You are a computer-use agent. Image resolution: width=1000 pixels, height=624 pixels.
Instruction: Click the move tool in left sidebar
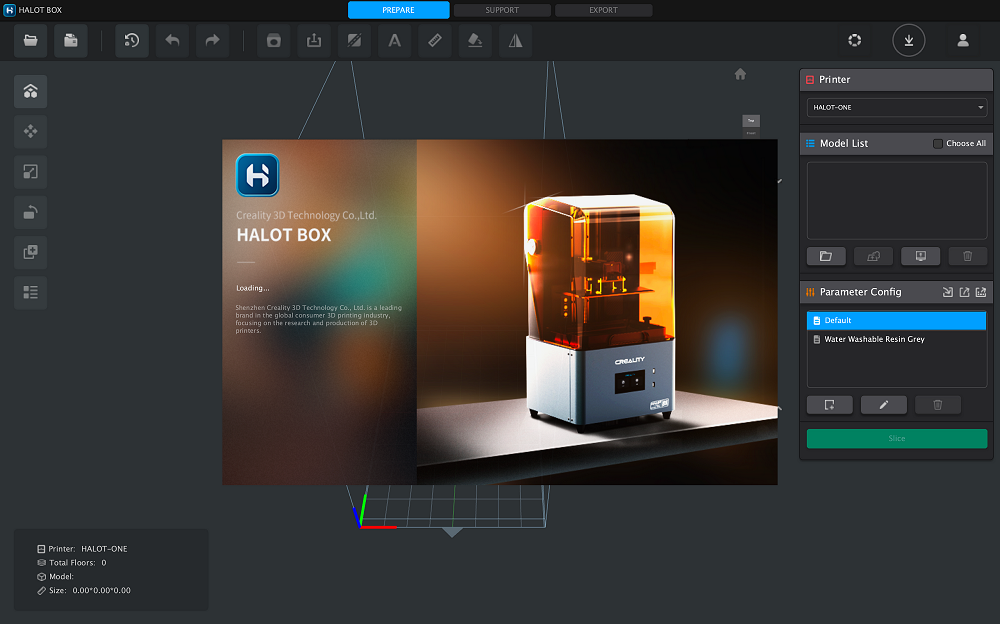pos(30,131)
